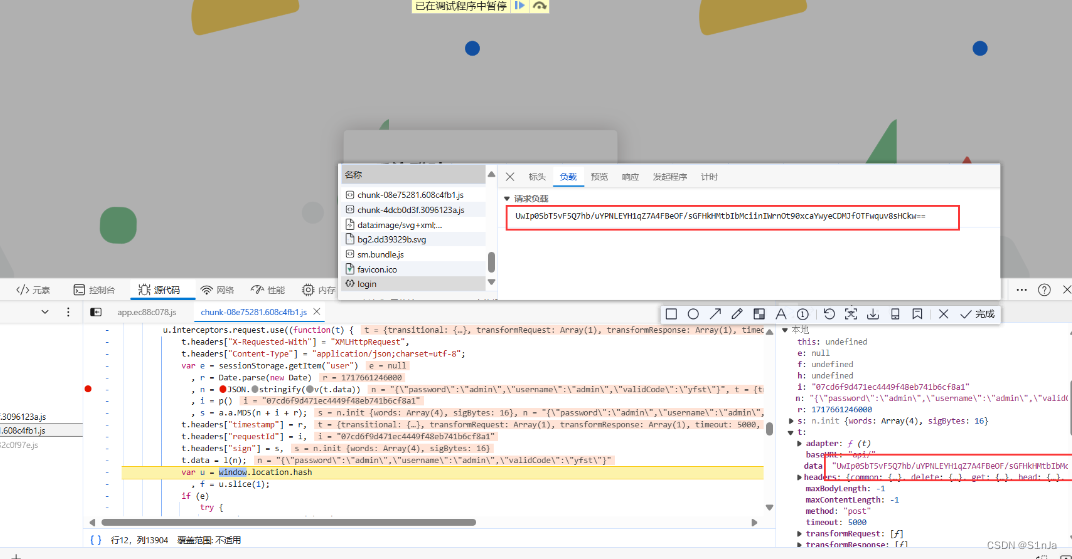Viewport: 1072px width, 559px height.
Task: Select sm.bundle.js request row
Action: [414, 254]
